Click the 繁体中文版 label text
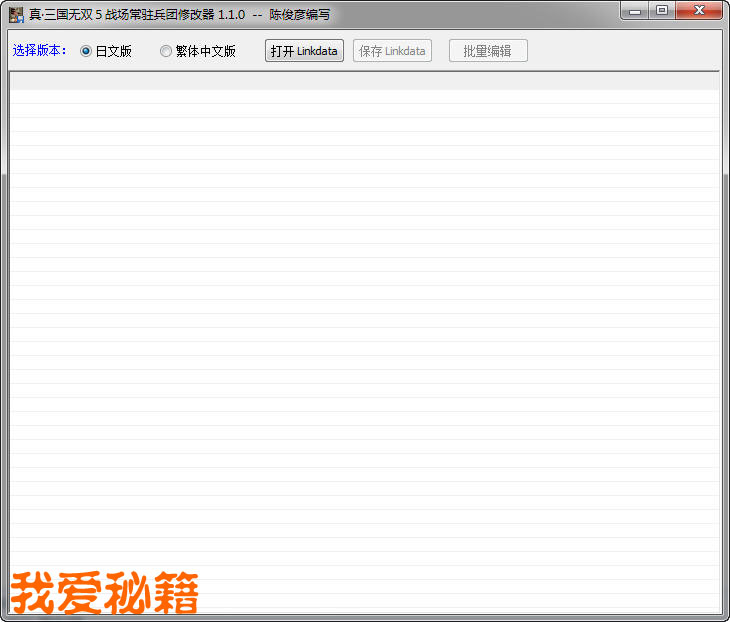The width and height of the screenshot is (730, 622). coord(205,51)
